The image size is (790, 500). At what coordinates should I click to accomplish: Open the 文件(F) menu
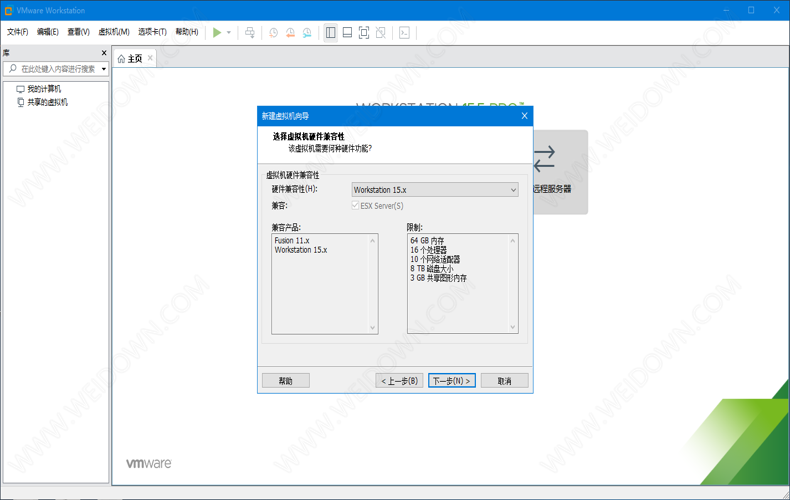[x=18, y=32]
